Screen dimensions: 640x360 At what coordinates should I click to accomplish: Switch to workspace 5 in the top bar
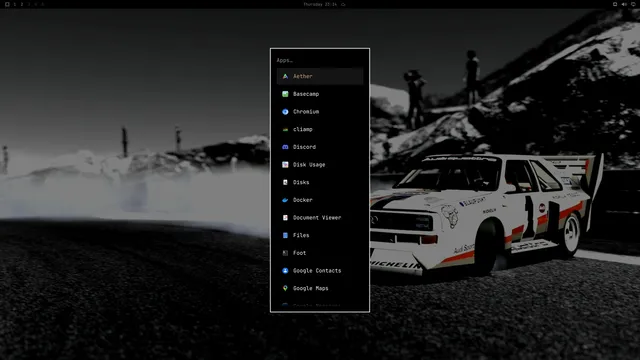pyautogui.click(x=42, y=4)
